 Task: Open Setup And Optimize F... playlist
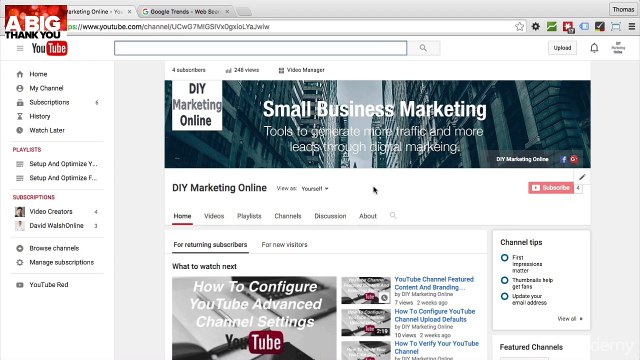point(63,178)
